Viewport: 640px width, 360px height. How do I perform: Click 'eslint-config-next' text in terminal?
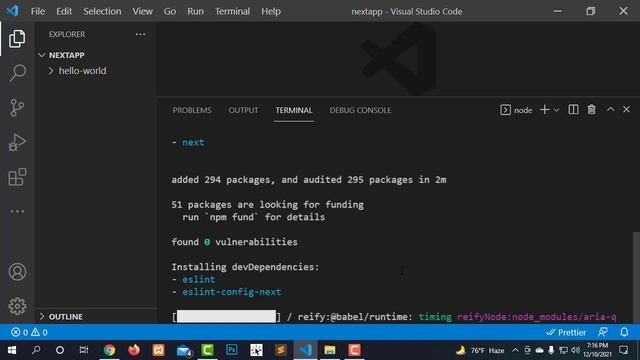click(231, 292)
